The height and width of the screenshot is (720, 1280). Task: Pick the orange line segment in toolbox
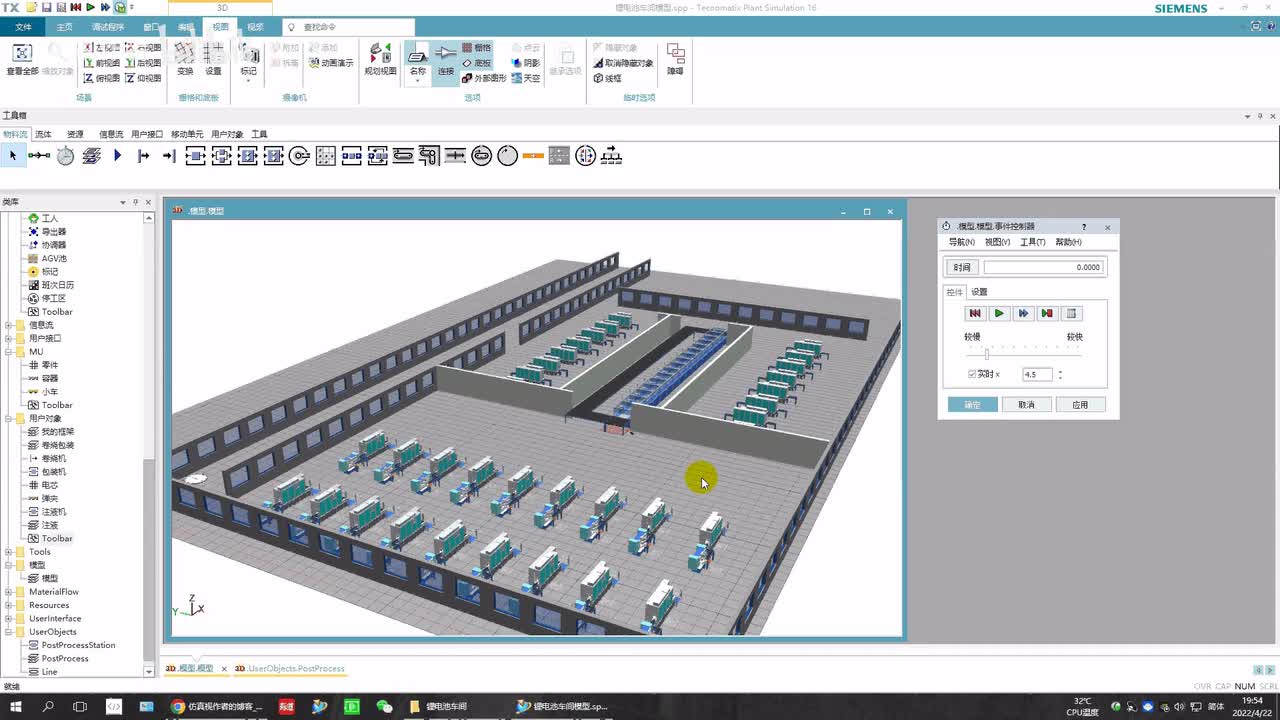click(x=533, y=156)
